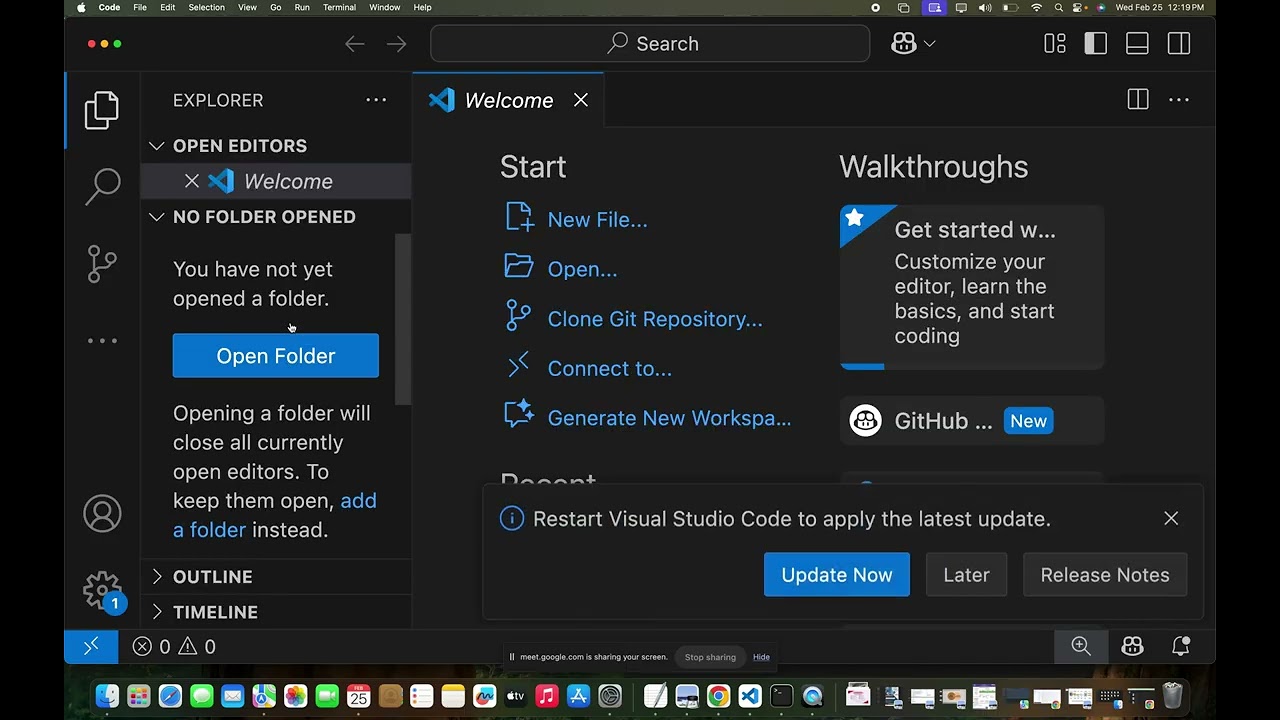The width and height of the screenshot is (1280, 720).
Task: Open the Accounts menu icon
Action: (102, 514)
